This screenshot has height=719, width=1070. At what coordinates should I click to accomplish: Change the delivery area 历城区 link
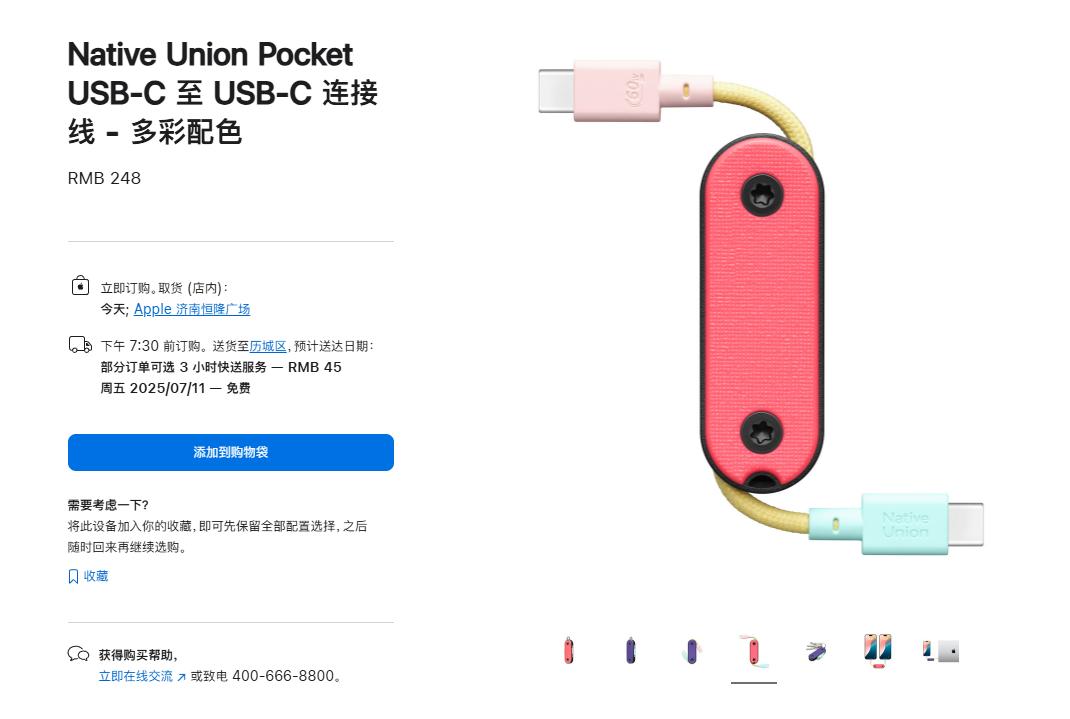[268, 346]
